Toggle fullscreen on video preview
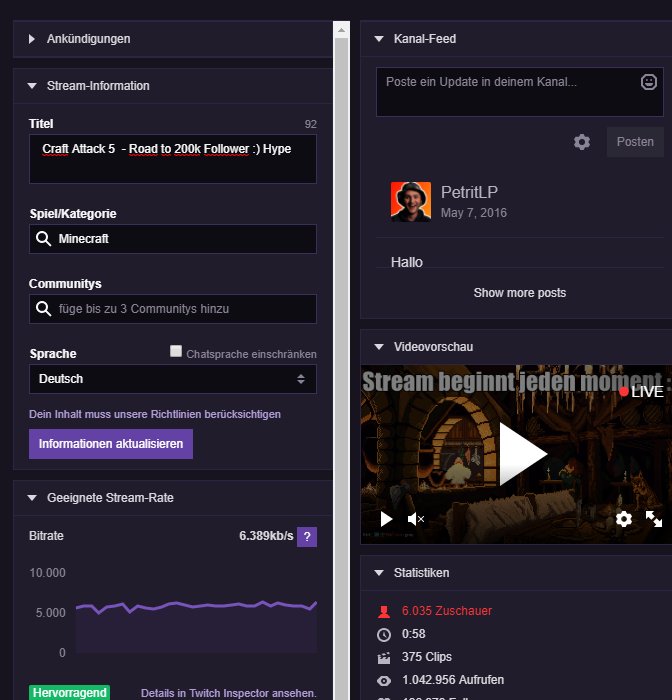The image size is (672, 700). 654,519
